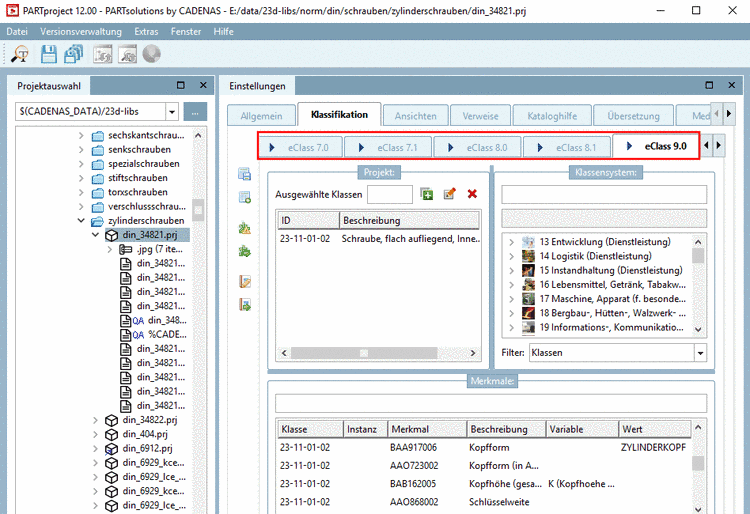Switch to the Allgemein tab
The image size is (750, 514).
pyautogui.click(x=261, y=116)
